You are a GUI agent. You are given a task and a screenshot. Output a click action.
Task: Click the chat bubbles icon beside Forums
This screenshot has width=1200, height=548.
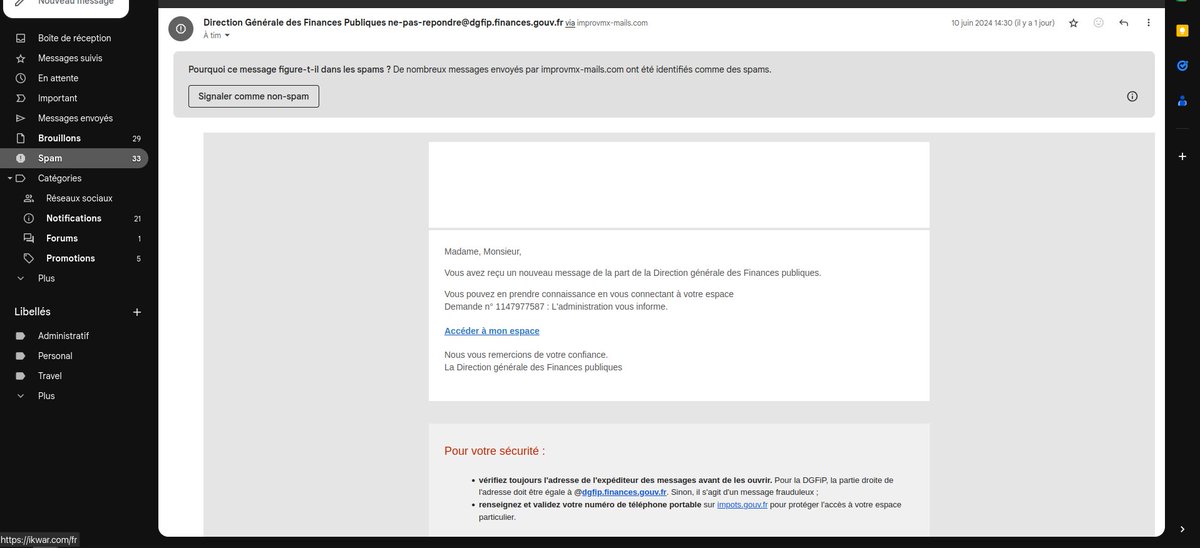pyautogui.click(x=28, y=238)
